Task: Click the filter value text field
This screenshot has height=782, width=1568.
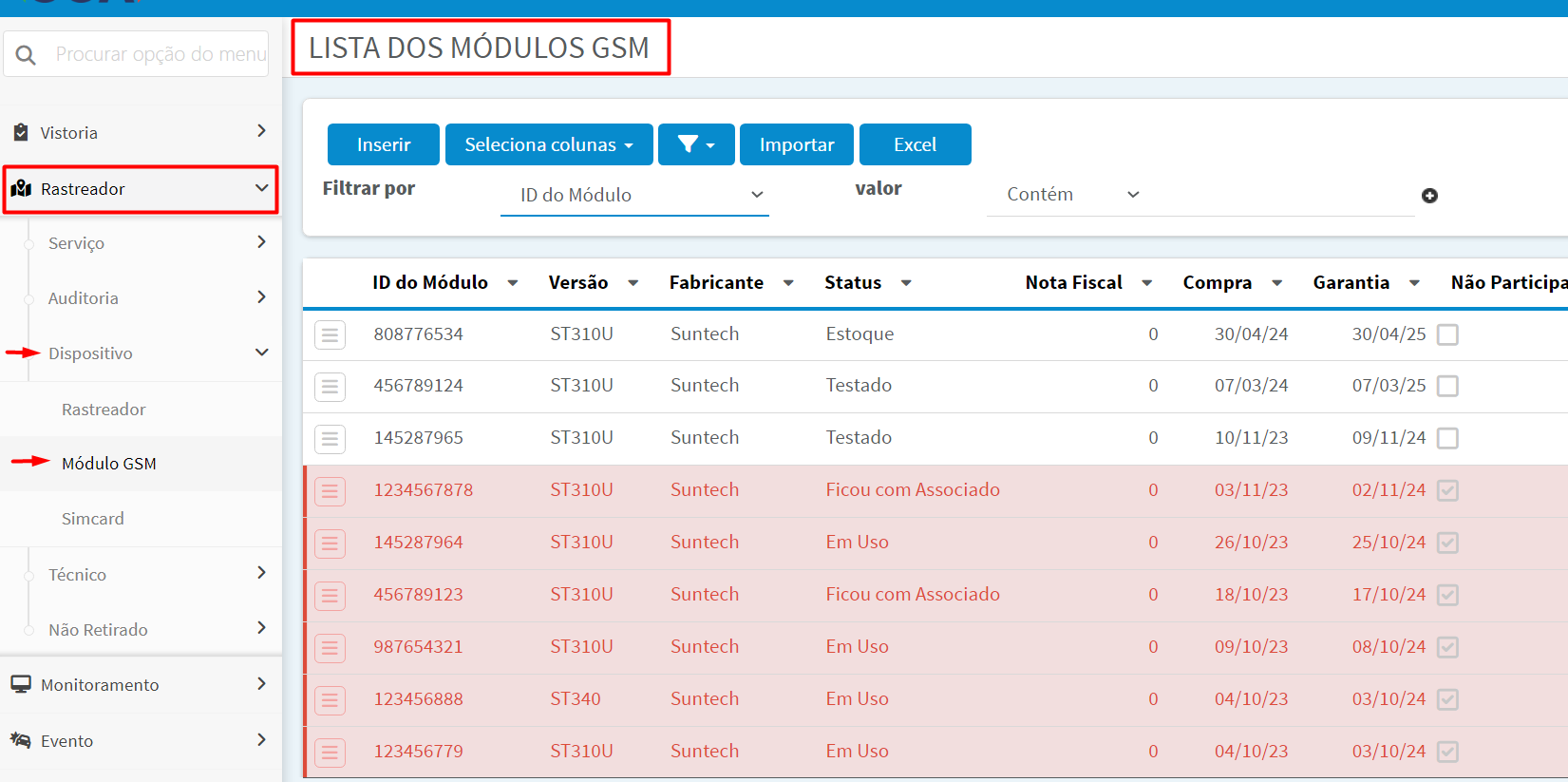Action: coord(1282,195)
